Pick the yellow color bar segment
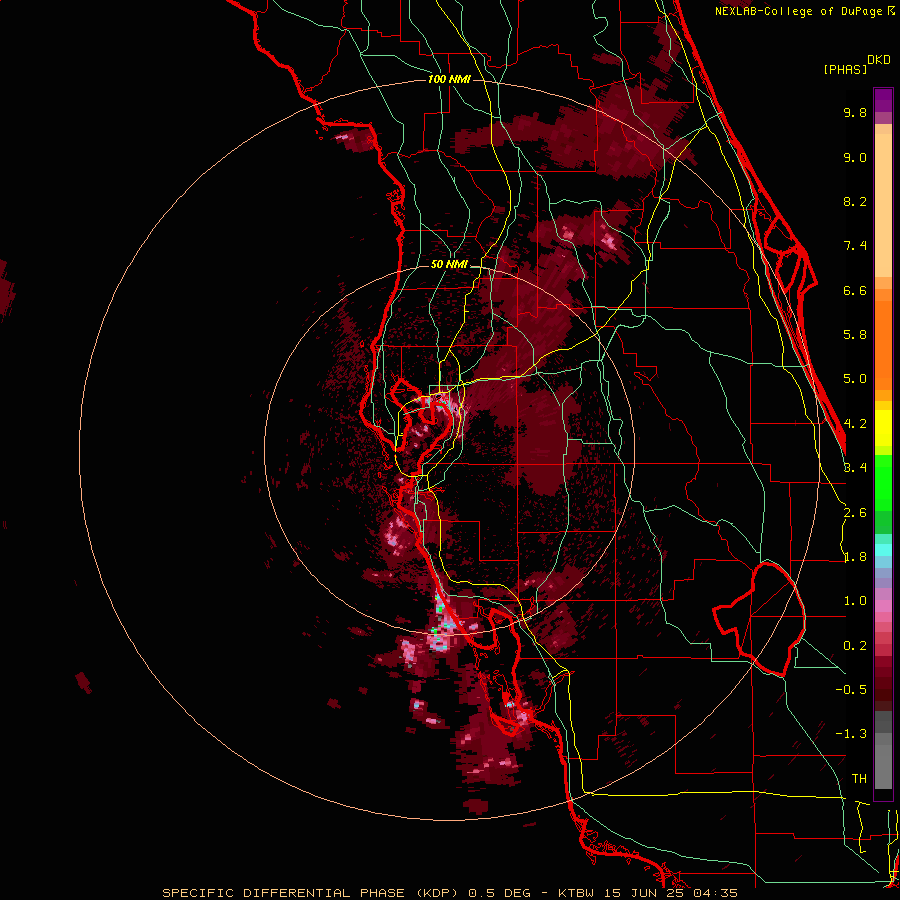This screenshot has width=900, height=900. point(883,428)
